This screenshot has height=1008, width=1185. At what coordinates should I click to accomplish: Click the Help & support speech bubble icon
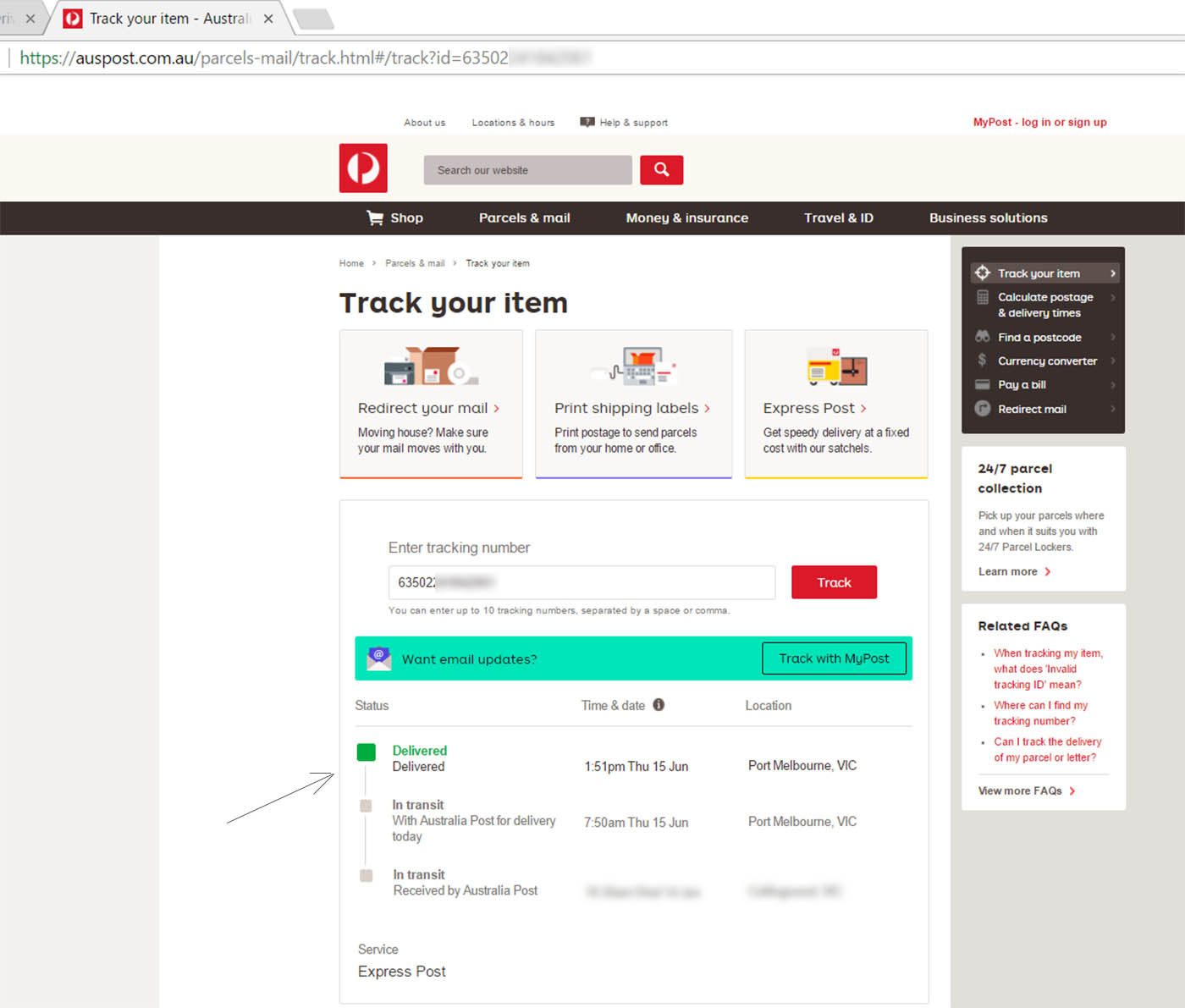(587, 122)
